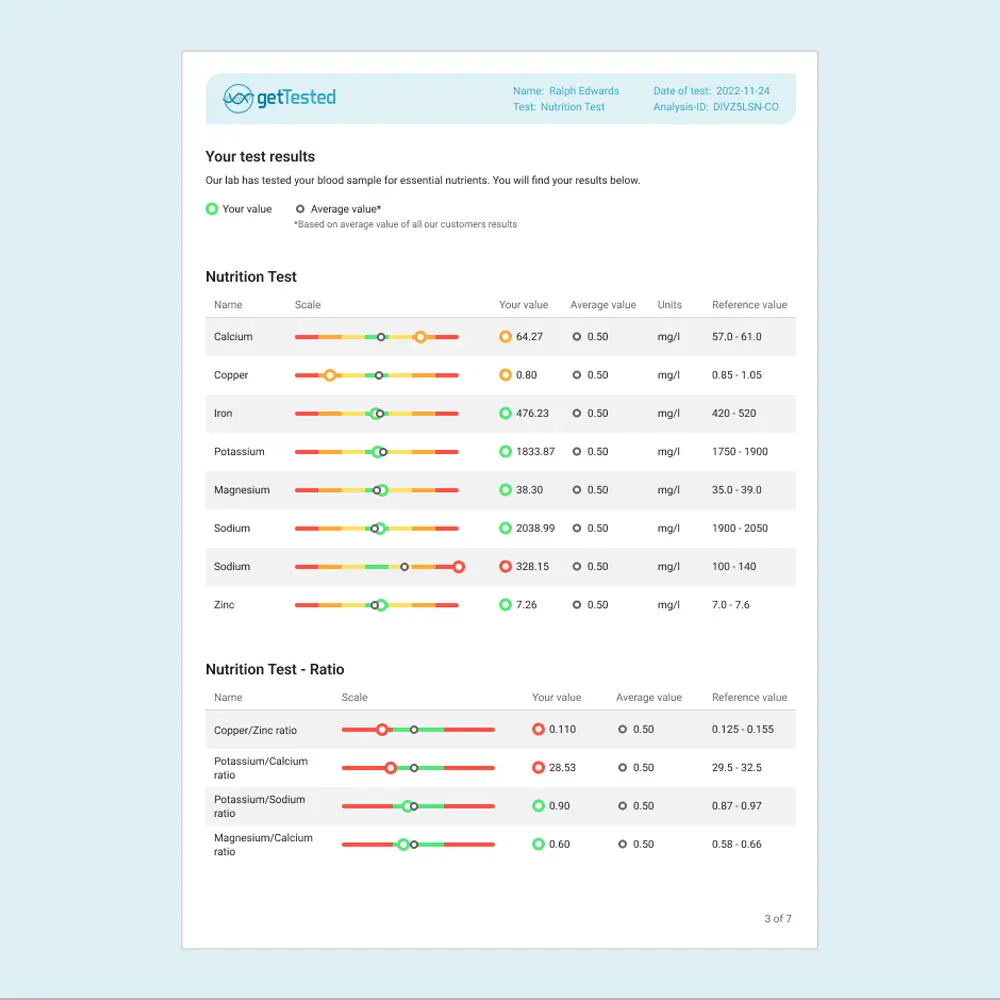1000x1000 pixels.
Task: Click the name Ralph Edwards in the header
Action: click(x=583, y=91)
